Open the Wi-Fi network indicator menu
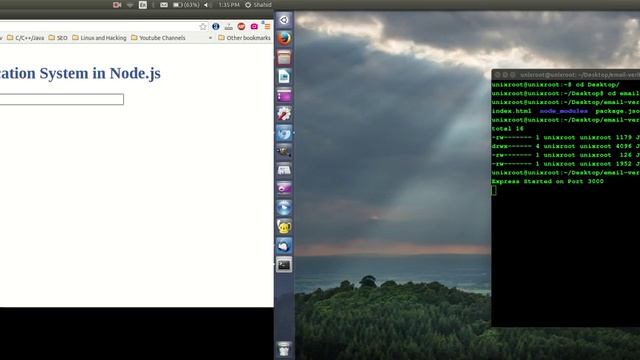This screenshot has height=360, width=640. (x=130, y=5)
